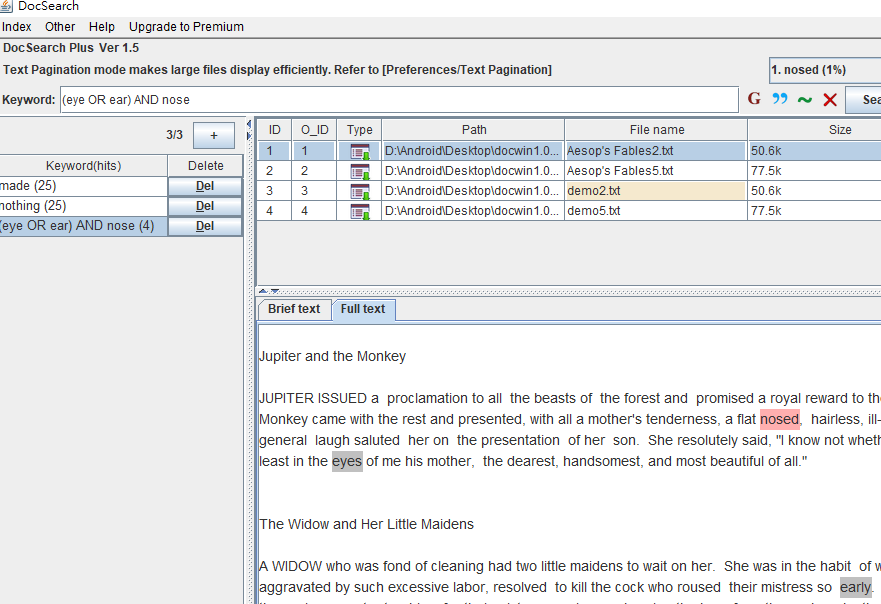Select the Full text tab
Screen dimensions: 881x604
point(362,309)
